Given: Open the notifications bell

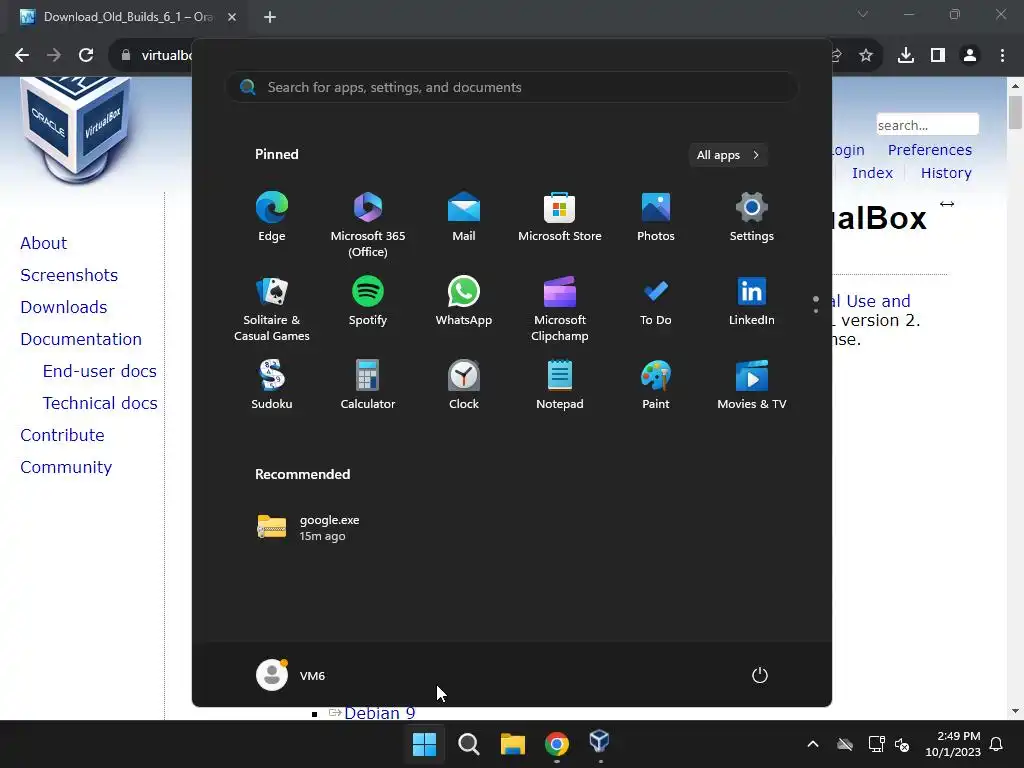Looking at the screenshot, I should tap(997, 744).
